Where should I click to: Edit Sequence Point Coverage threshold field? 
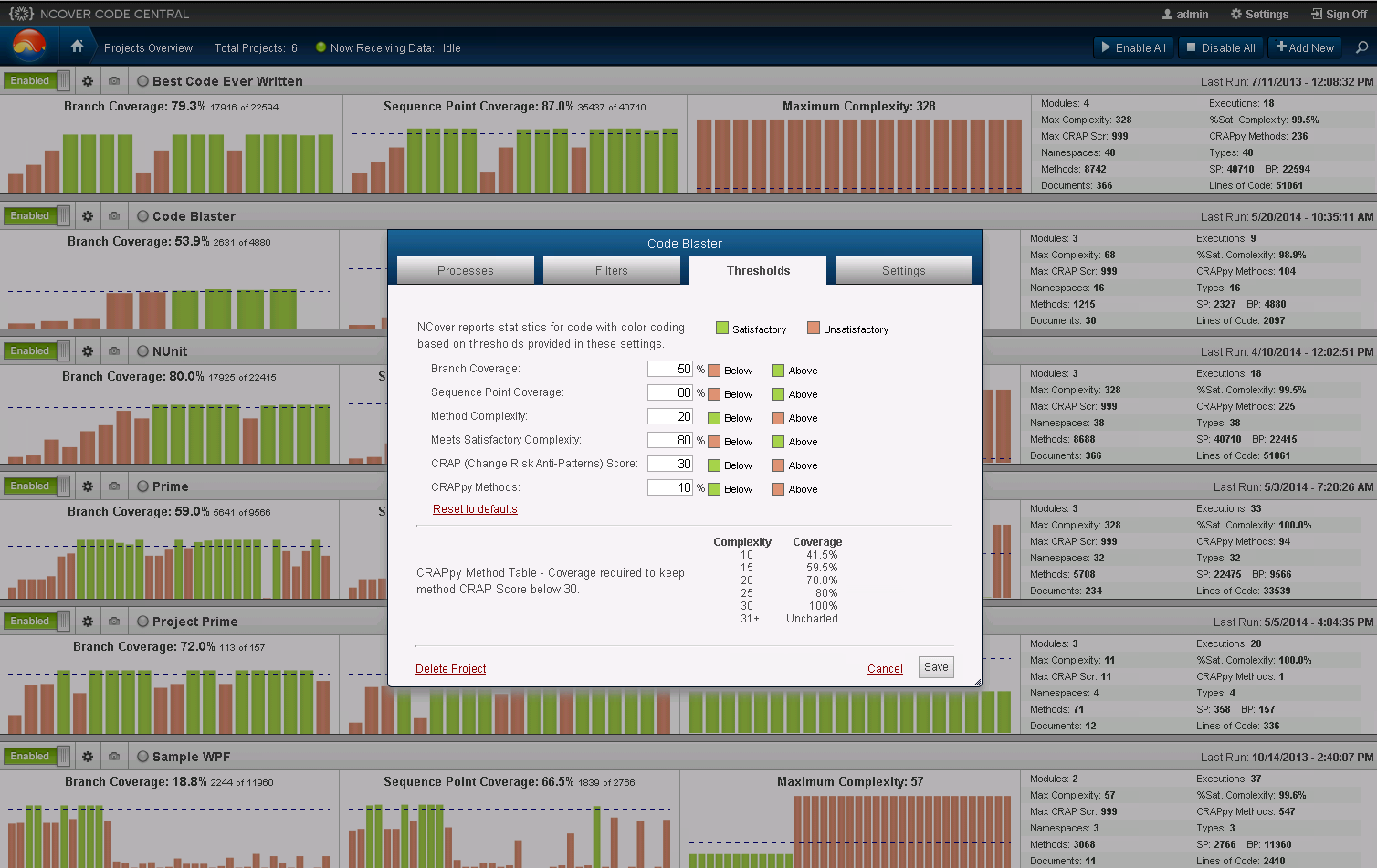coord(669,392)
